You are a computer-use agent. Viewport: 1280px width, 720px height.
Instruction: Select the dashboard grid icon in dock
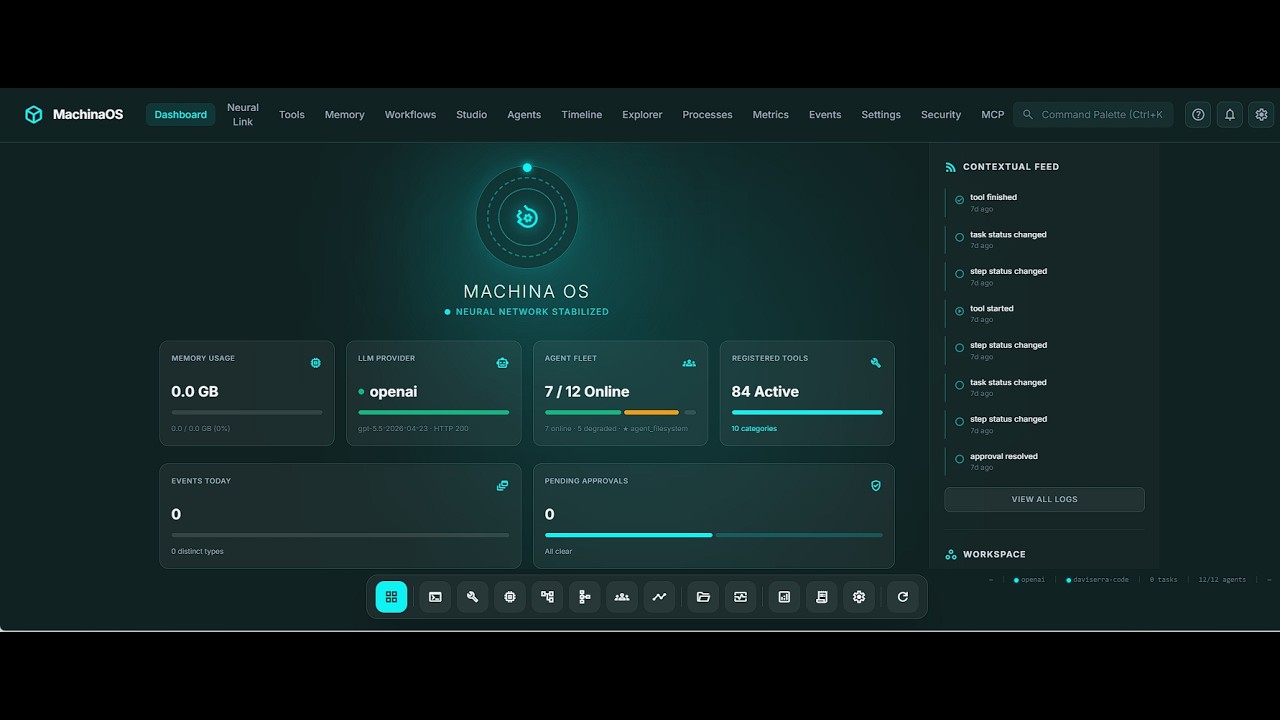[x=391, y=597]
